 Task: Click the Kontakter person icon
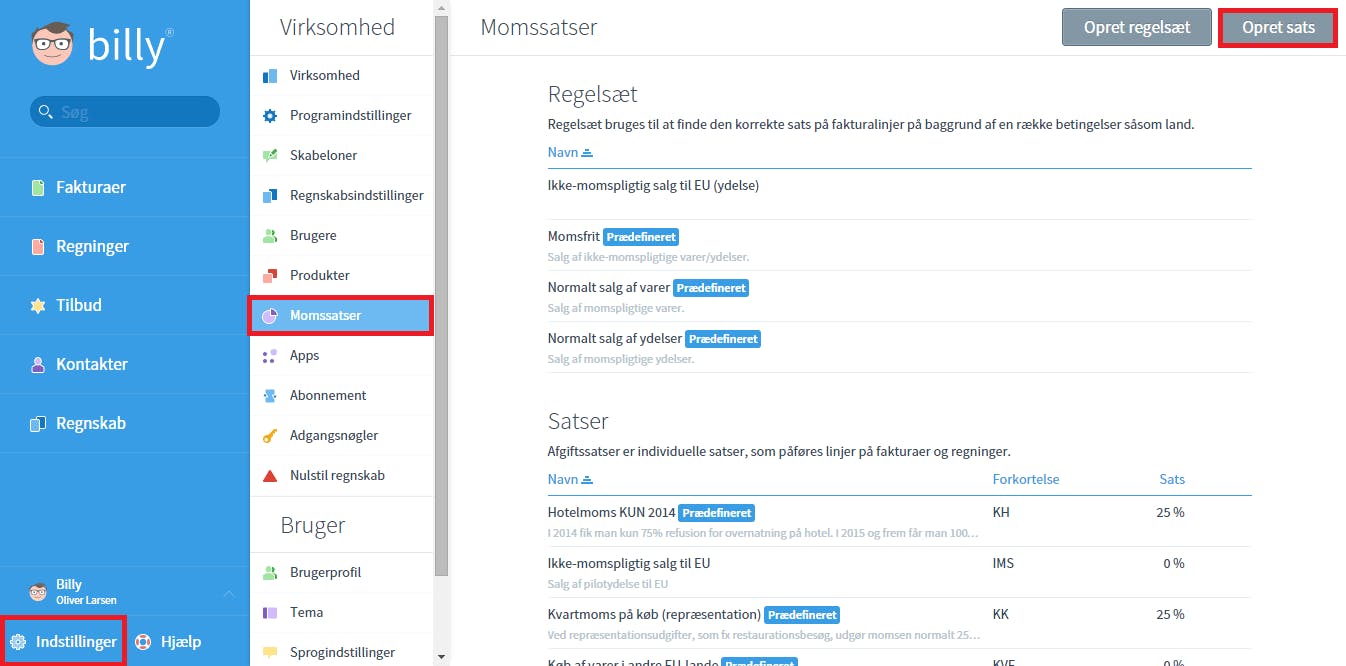[38, 364]
